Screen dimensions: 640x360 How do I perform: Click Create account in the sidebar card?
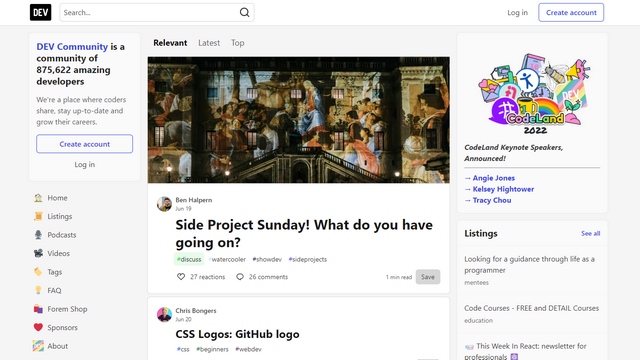pos(84,144)
